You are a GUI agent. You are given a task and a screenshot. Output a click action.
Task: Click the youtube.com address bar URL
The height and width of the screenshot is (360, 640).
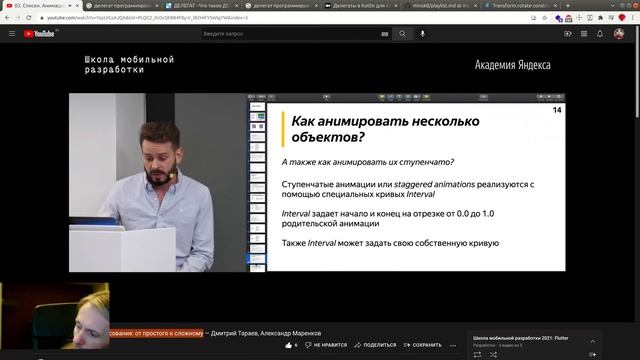[147, 18]
